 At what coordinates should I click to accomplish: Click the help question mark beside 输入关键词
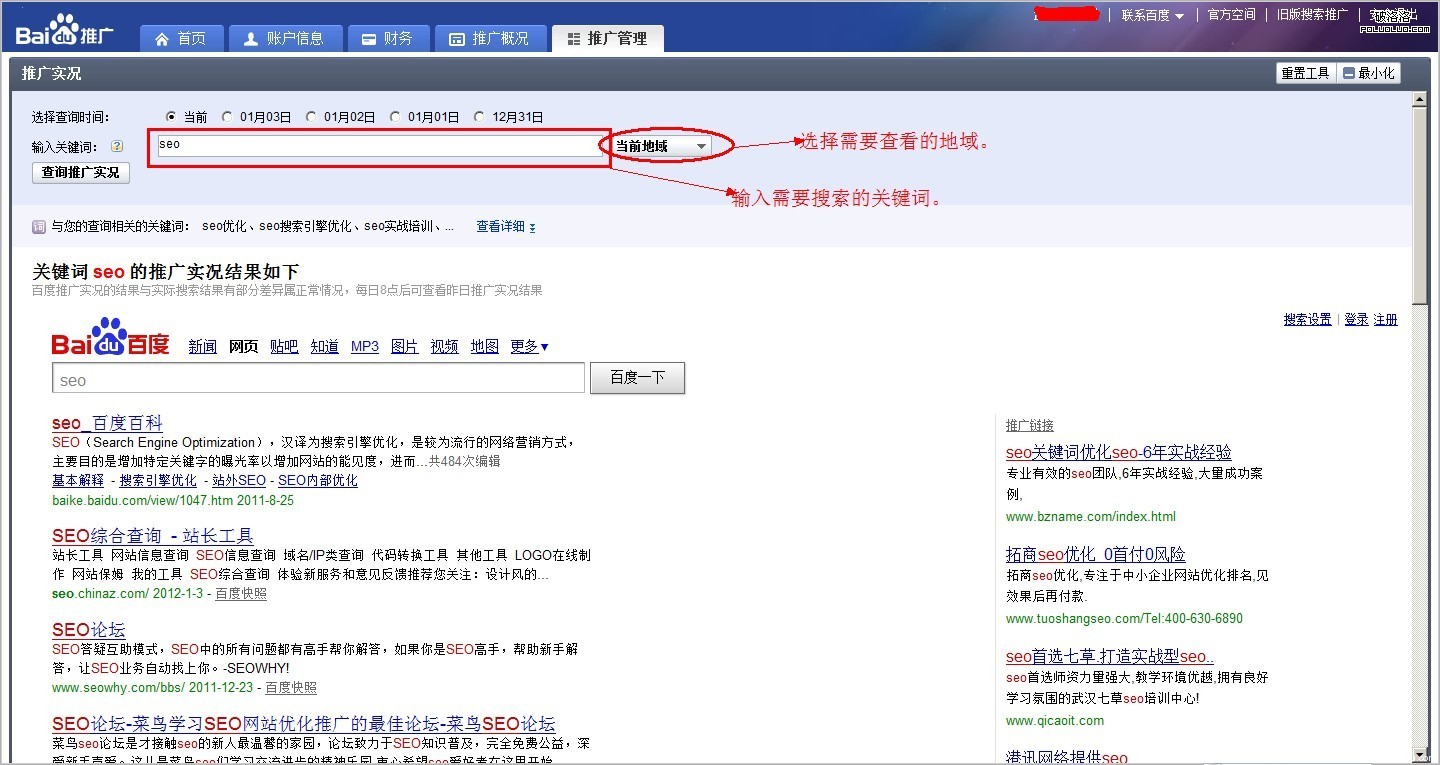(117, 146)
